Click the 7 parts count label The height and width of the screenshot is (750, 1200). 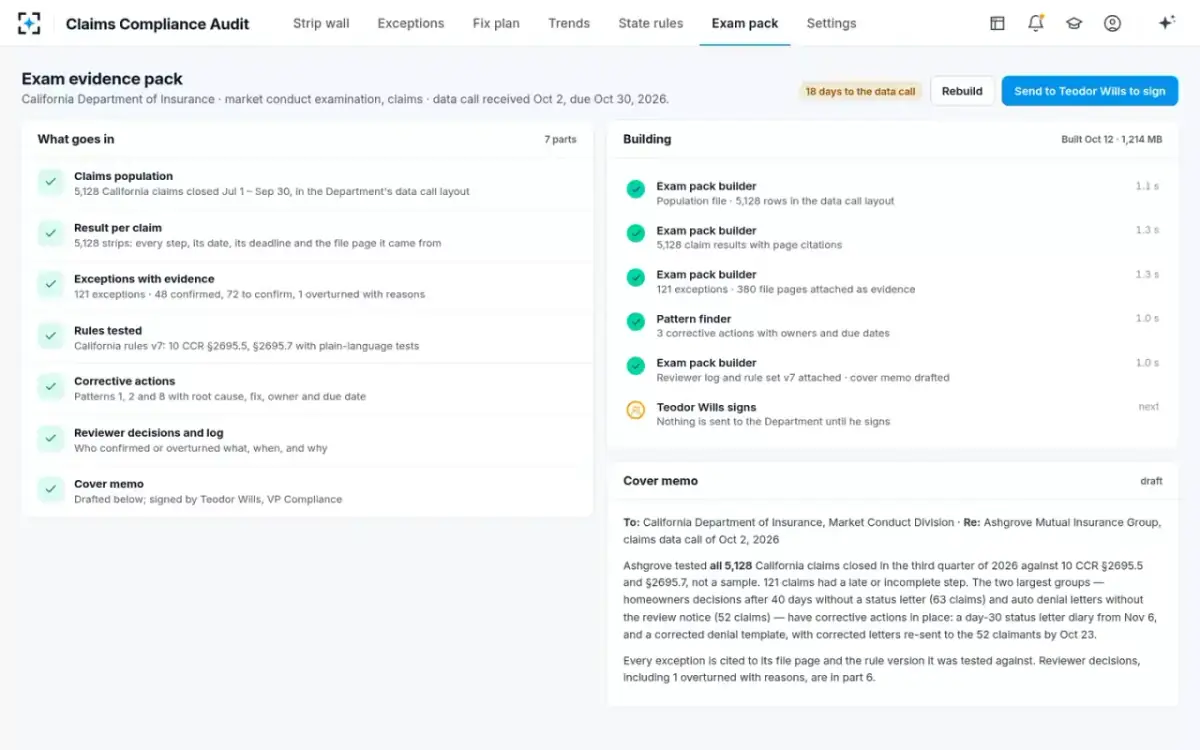(x=560, y=140)
